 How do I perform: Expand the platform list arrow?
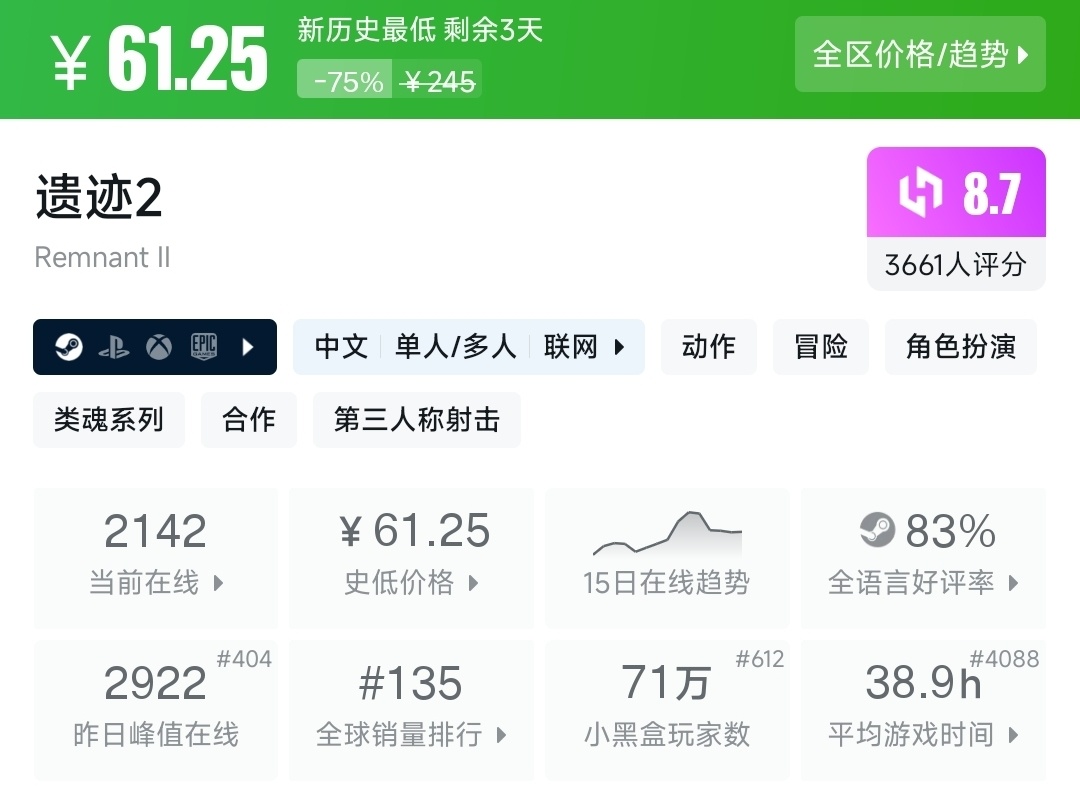tap(248, 347)
